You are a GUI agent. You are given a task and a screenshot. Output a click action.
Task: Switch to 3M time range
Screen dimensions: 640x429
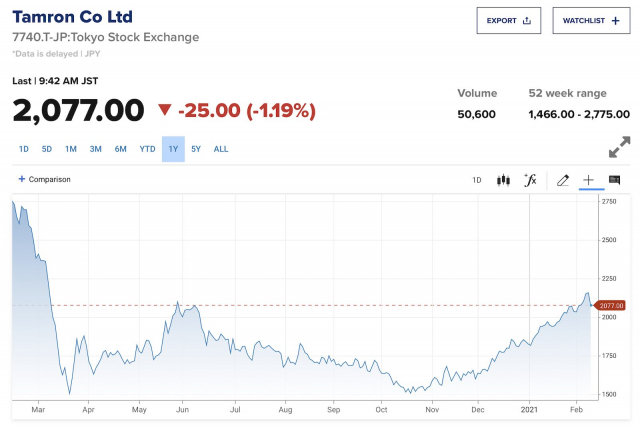click(x=96, y=149)
